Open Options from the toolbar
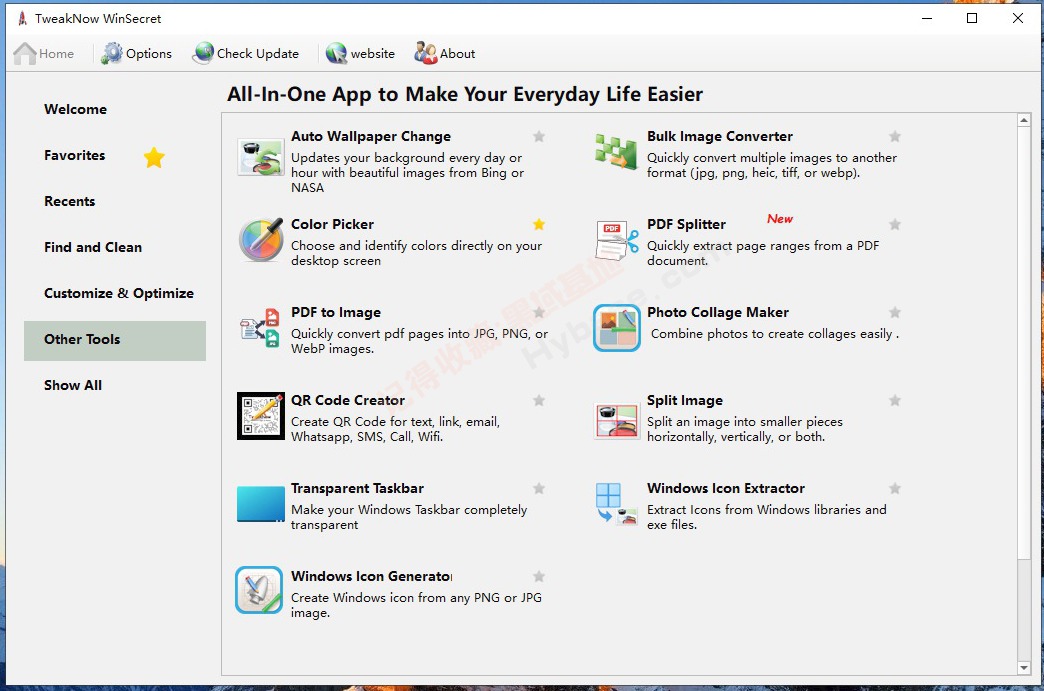 (x=136, y=53)
